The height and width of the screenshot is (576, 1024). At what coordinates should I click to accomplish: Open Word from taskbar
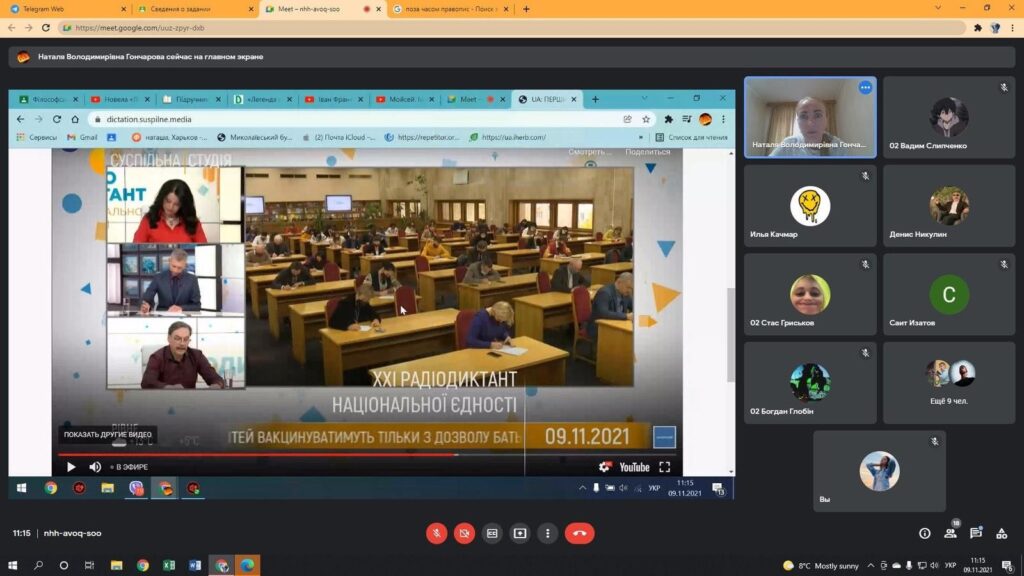[x=195, y=565]
